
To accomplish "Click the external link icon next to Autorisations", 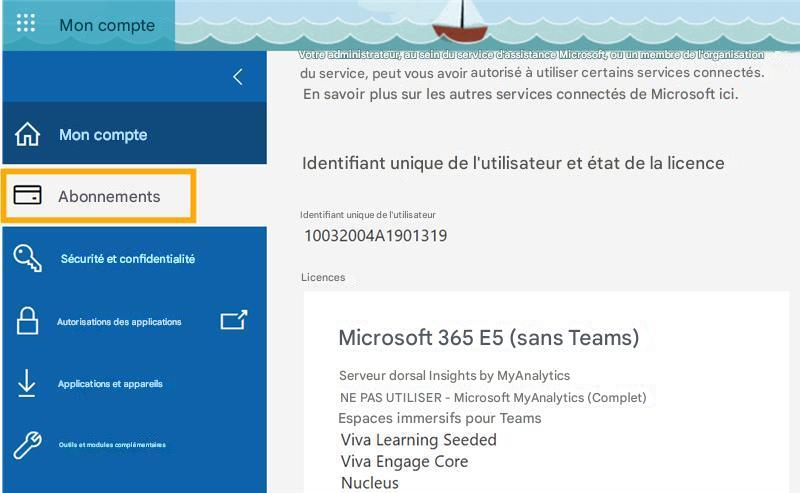I will pyautogui.click(x=234, y=320).
